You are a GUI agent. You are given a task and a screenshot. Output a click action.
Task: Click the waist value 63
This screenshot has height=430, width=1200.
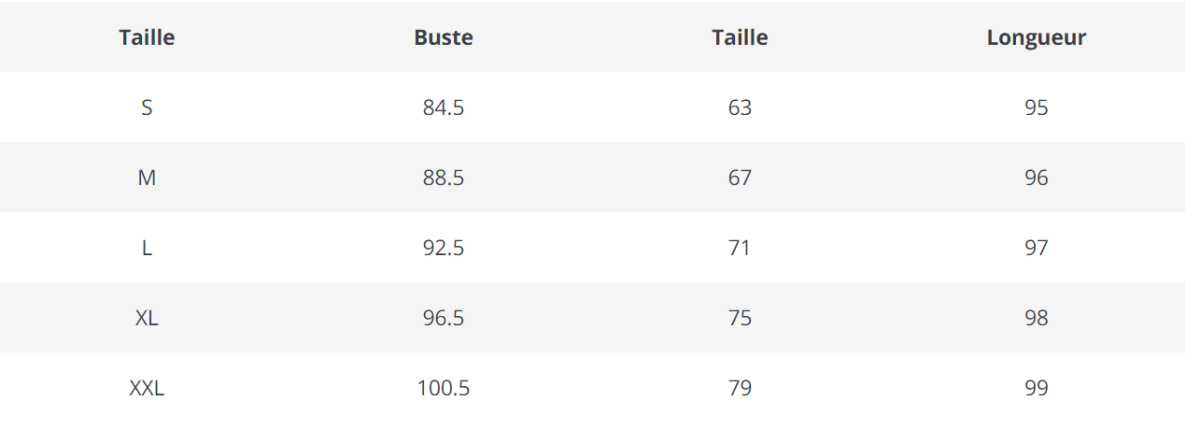point(740,108)
